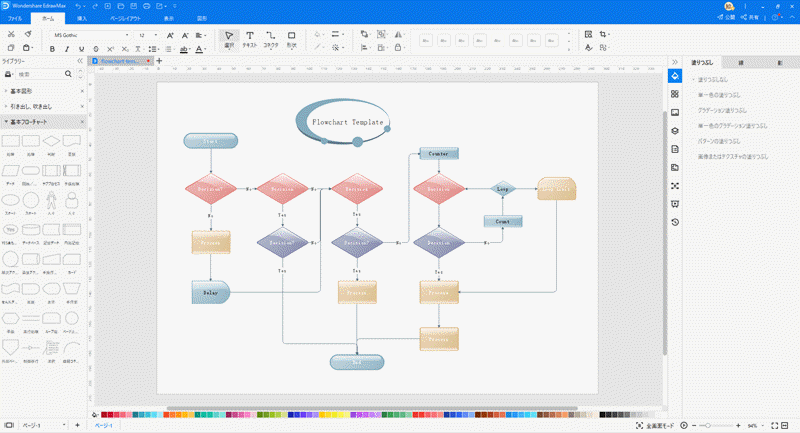Screen dimensions: 800x433
Task: Open the layers icon in right sidebar
Action: pos(675,130)
